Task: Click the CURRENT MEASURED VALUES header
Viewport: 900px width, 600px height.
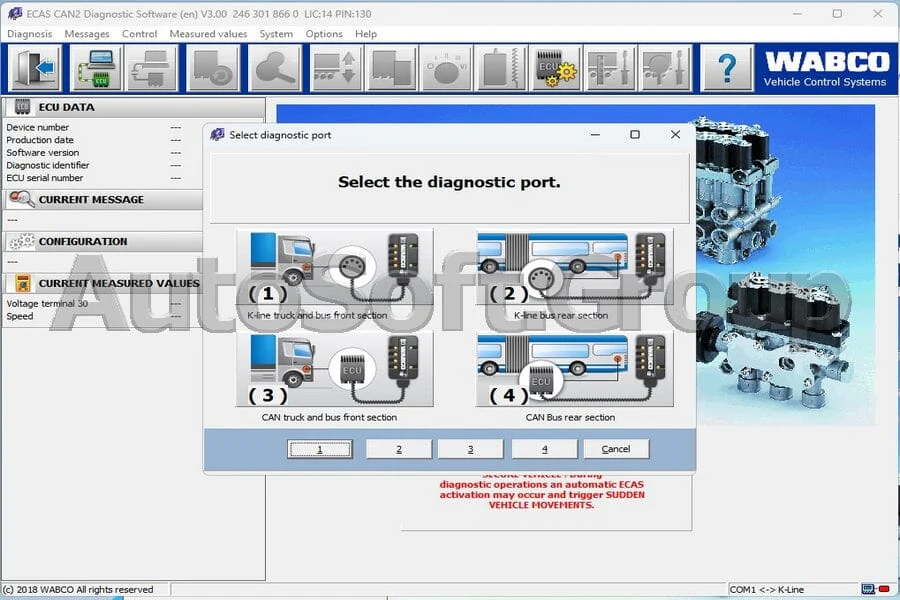Action: [104, 284]
